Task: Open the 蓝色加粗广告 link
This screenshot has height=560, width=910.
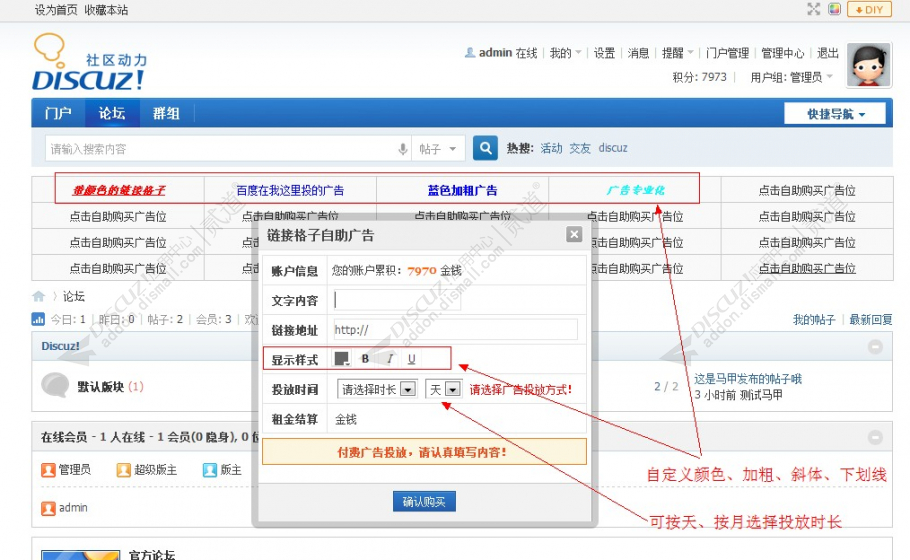Action: [x=463, y=190]
